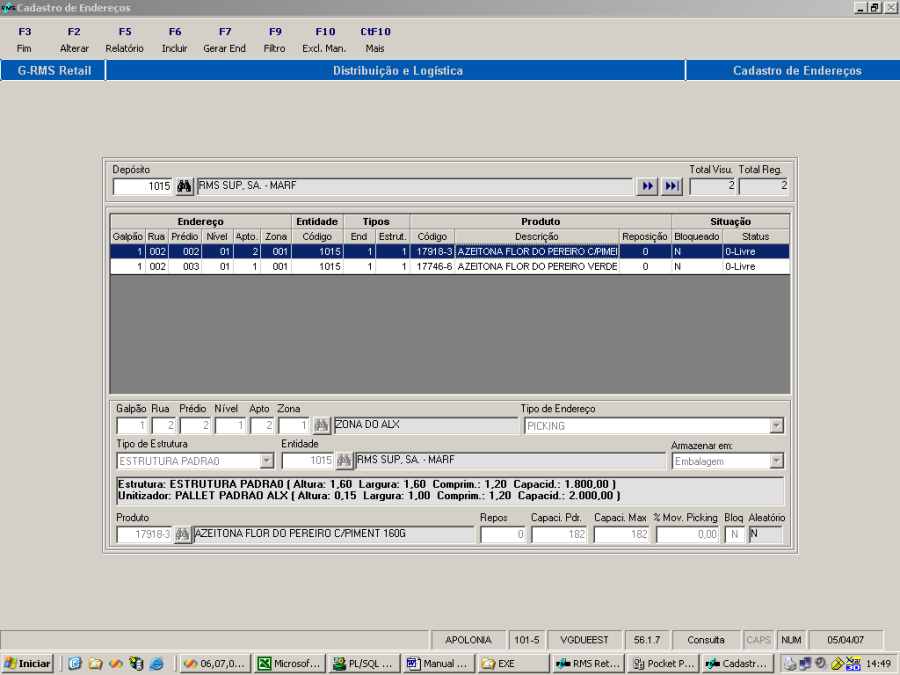Switch to PL/SQL taskbar window

click(364, 664)
